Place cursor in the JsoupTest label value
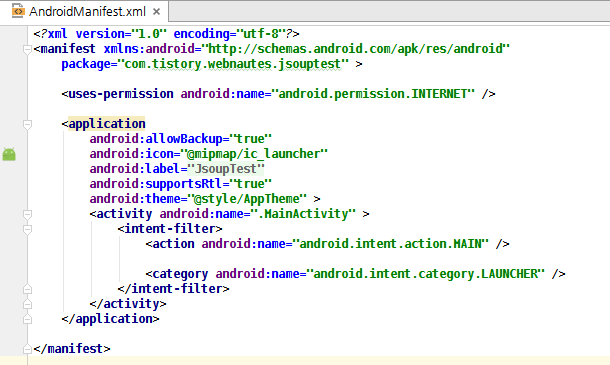Screen dimensions: 610x365 (x=226, y=169)
